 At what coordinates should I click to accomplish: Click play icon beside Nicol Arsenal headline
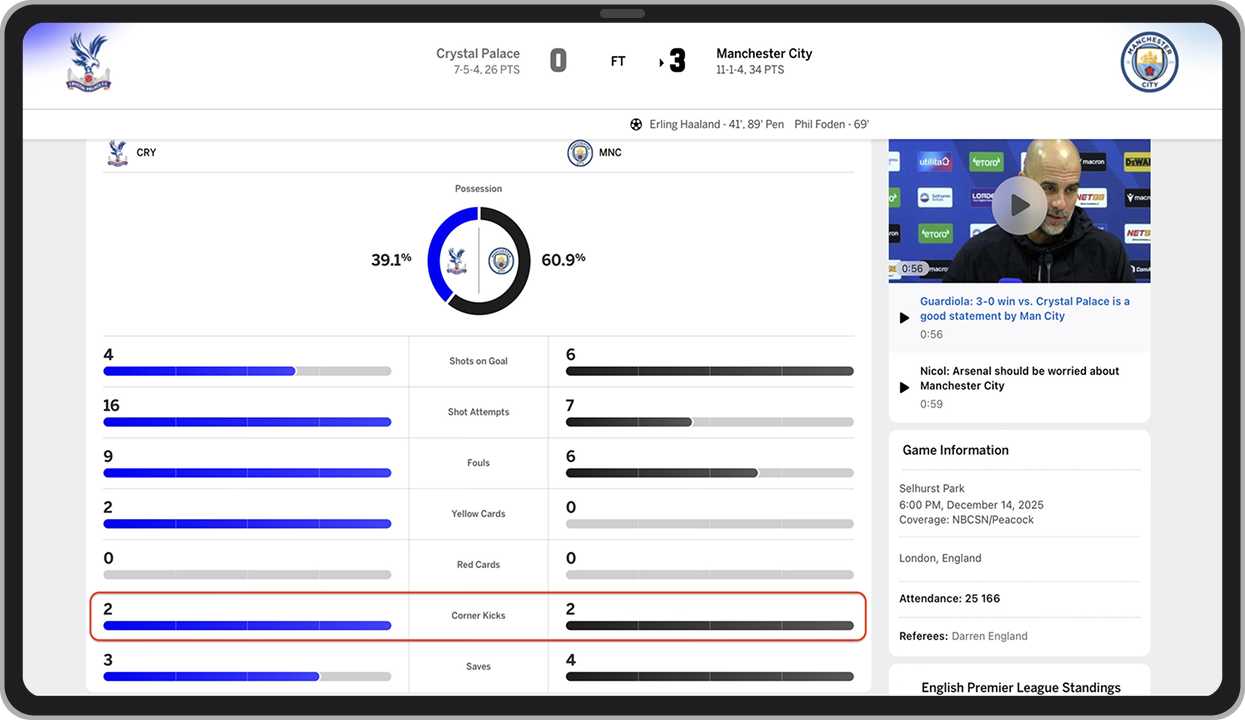coord(904,388)
